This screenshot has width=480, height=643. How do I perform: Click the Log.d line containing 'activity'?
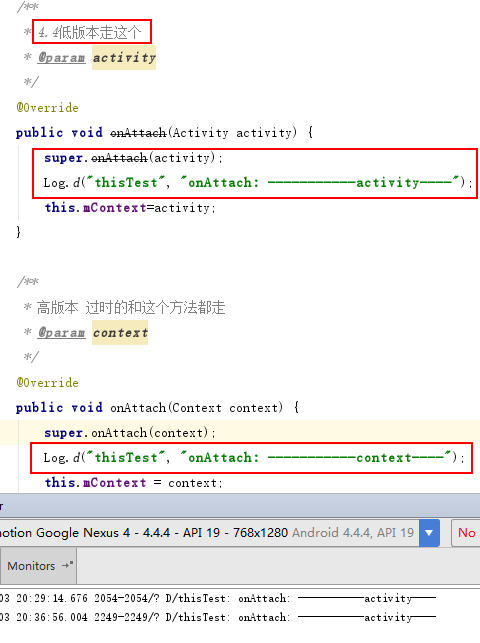pos(258,182)
